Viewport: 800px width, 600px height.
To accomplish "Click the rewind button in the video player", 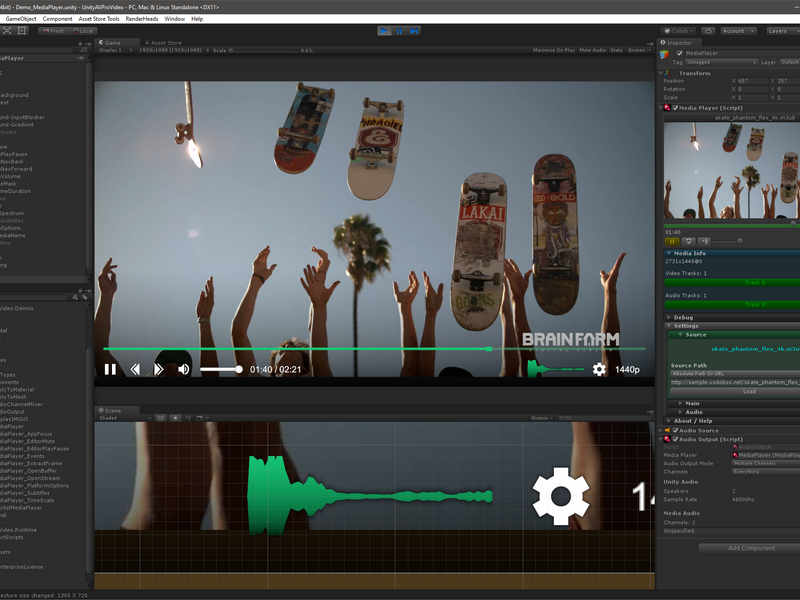I will pos(135,369).
